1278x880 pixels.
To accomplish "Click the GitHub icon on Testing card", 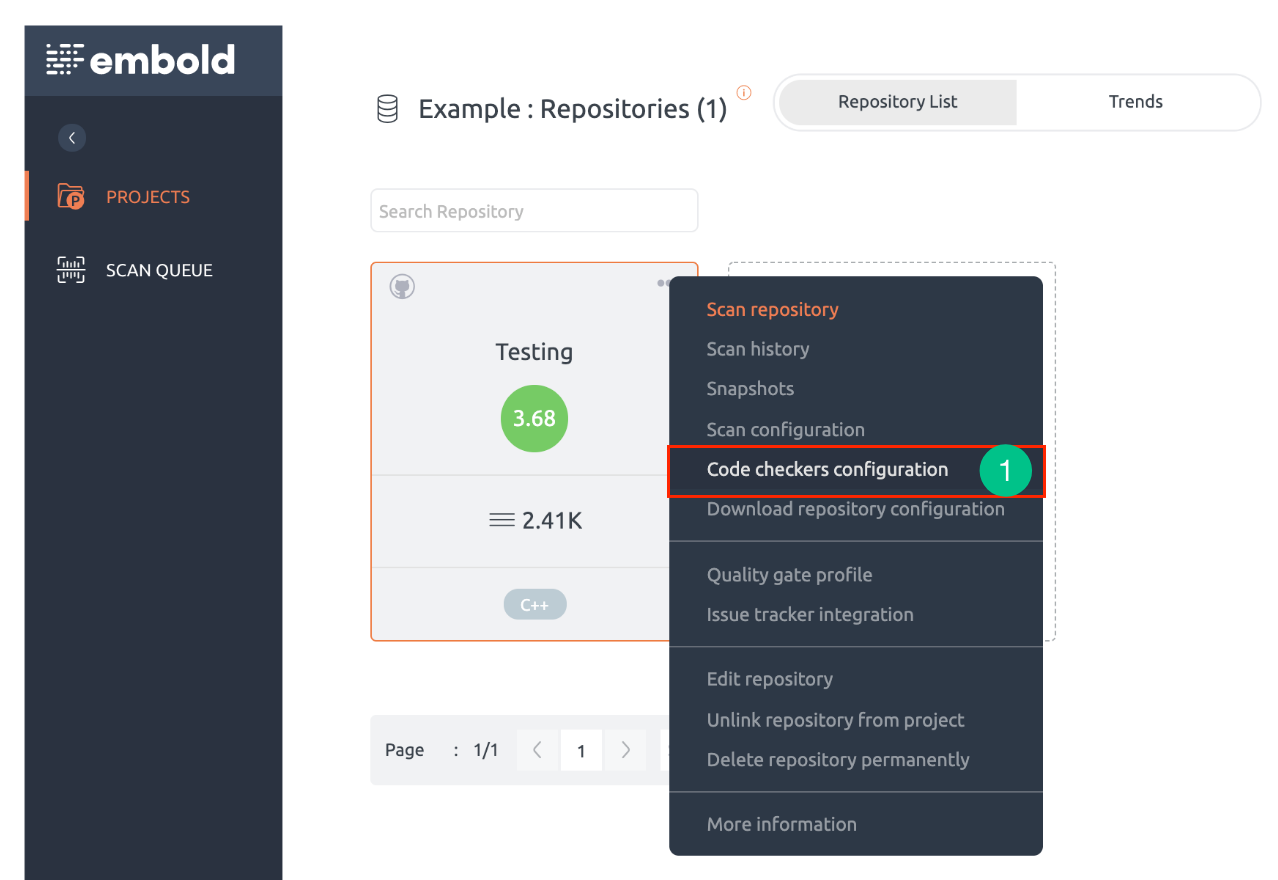I will point(402,287).
